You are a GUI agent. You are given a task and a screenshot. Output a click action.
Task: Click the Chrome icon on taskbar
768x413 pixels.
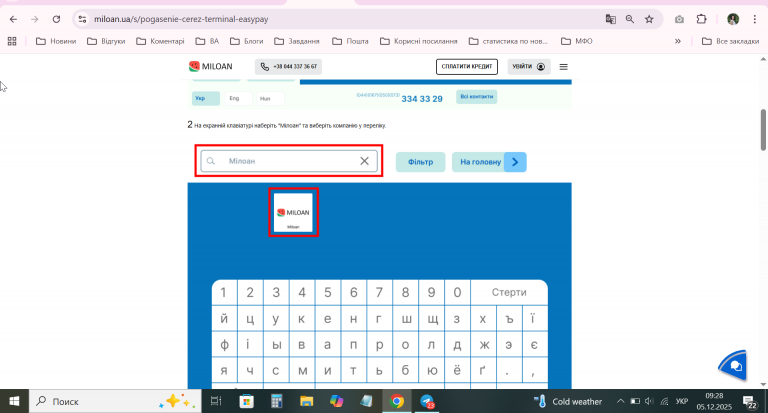click(x=397, y=401)
